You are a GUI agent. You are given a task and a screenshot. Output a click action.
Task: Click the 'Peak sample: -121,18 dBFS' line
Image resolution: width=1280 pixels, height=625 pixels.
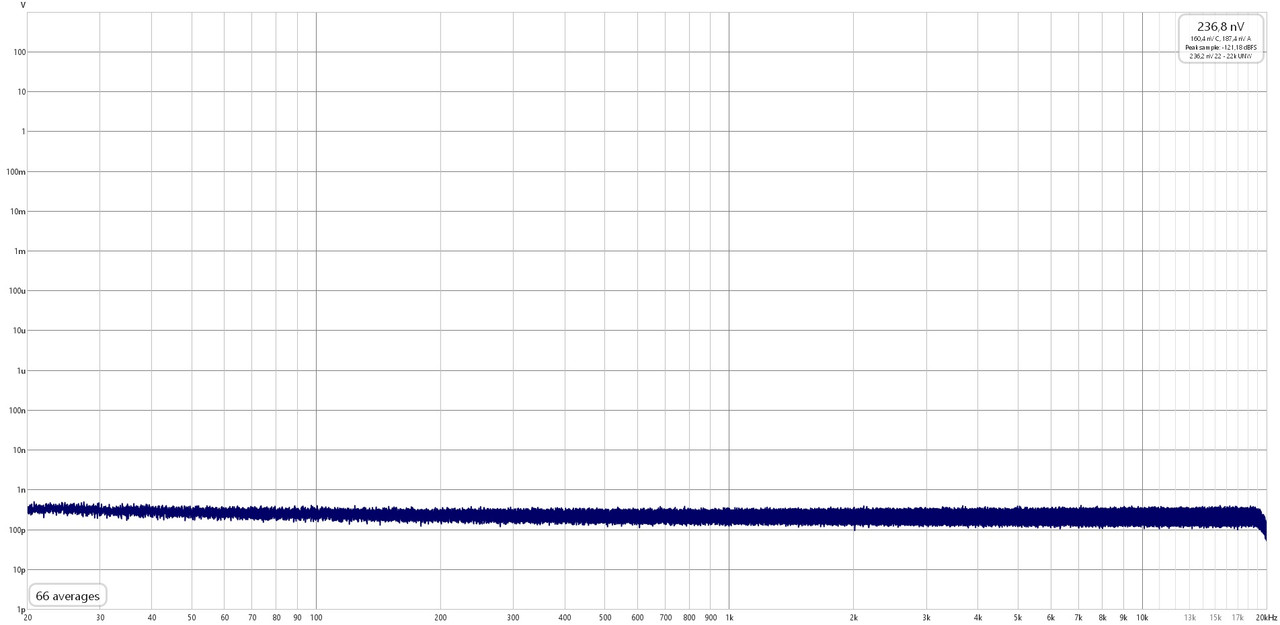[1220, 47]
